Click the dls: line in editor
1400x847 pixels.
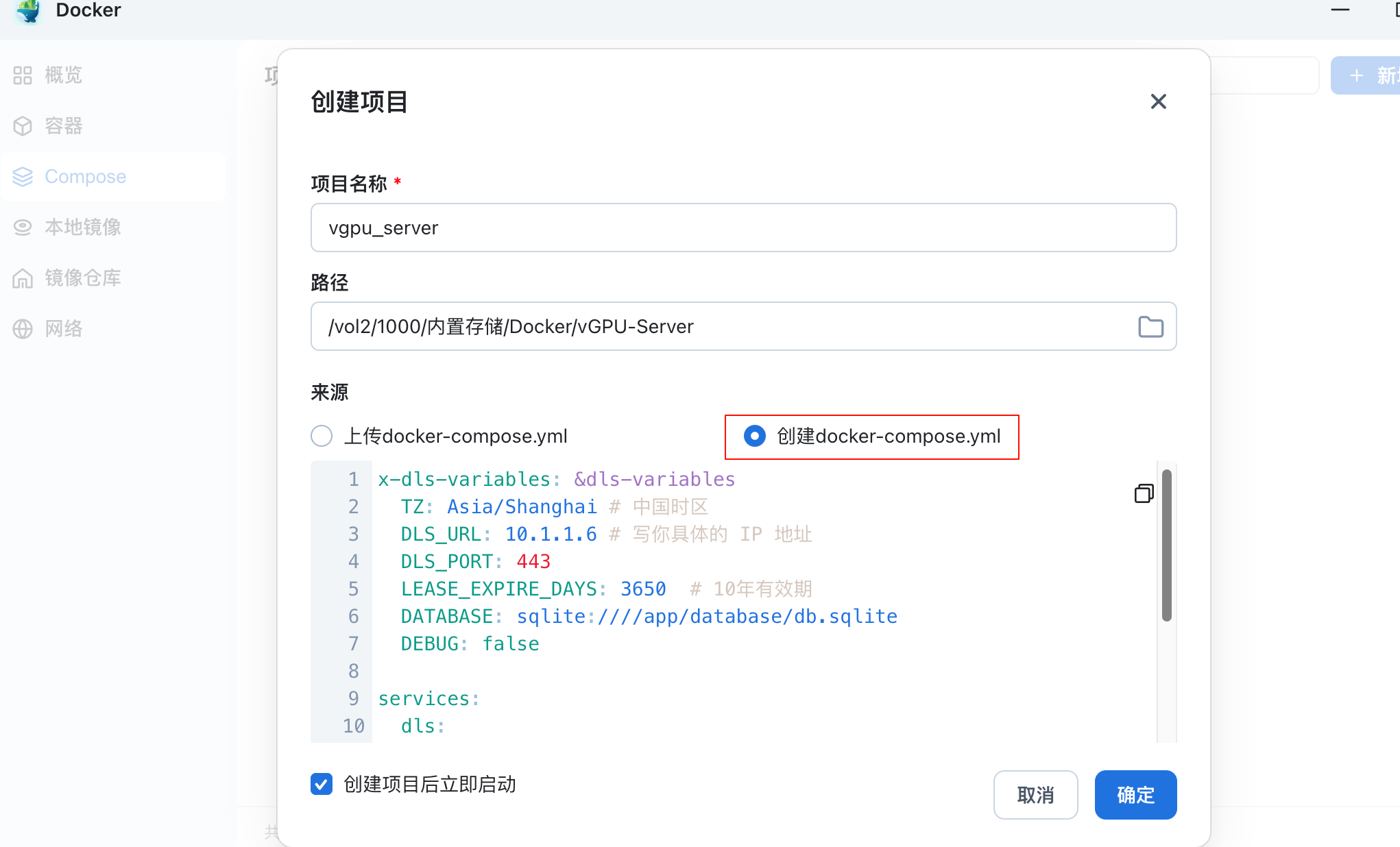pos(423,726)
